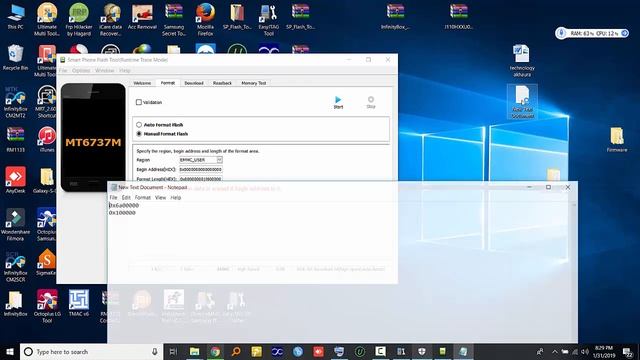Screen dimensions: 640x360
Task: Open Frp Hijacker by Hagard icon
Action: pyautogui.click(x=79, y=20)
